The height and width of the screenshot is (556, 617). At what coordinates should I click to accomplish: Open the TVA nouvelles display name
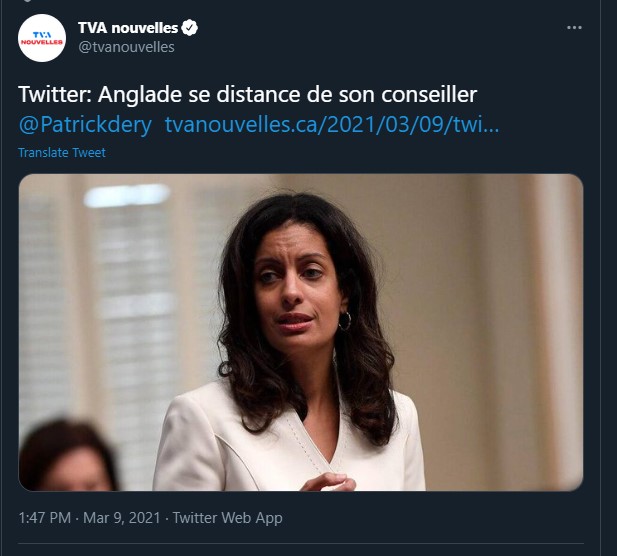(x=128, y=28)
